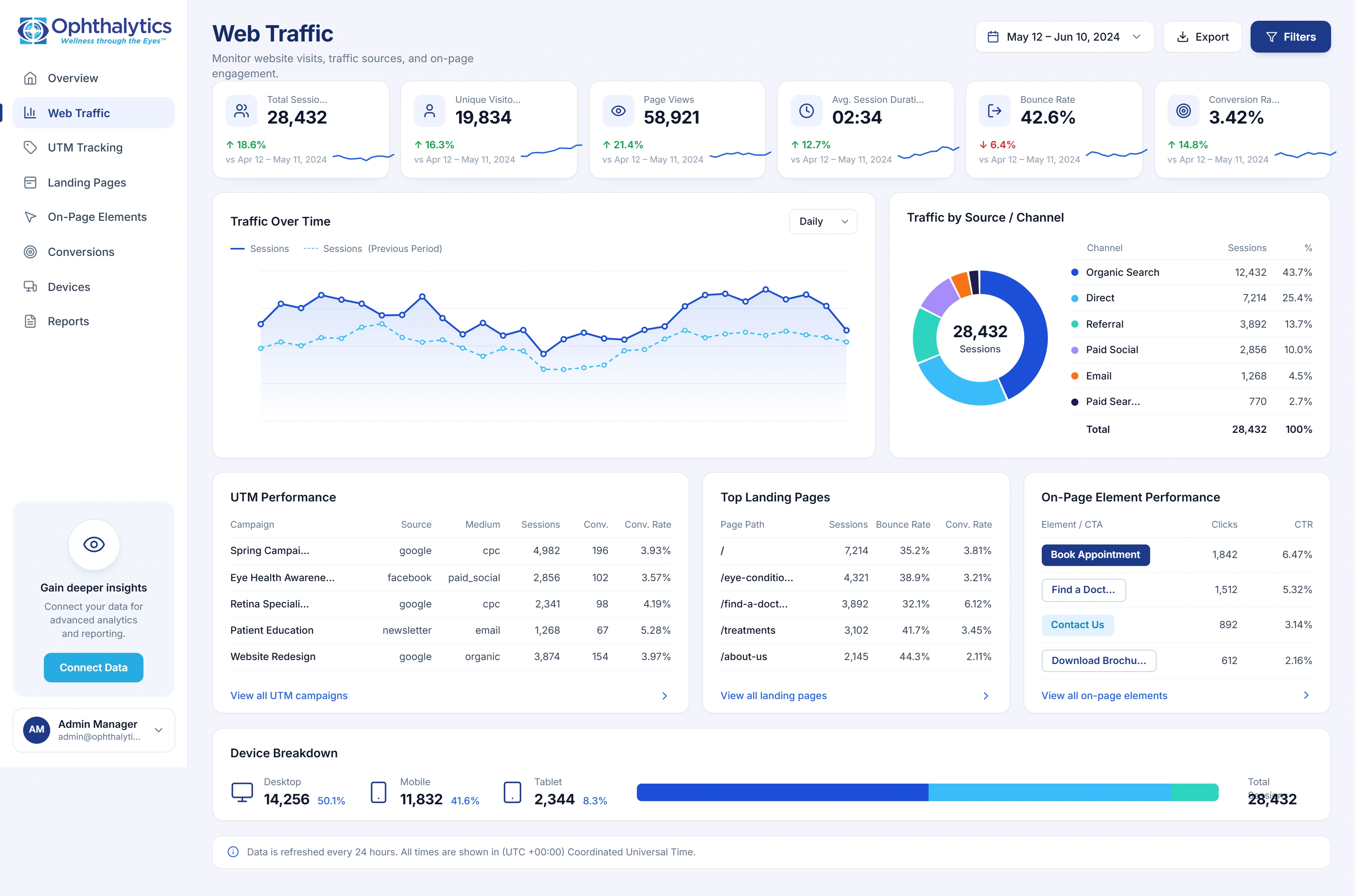Open the Landing Pages section

94,182
